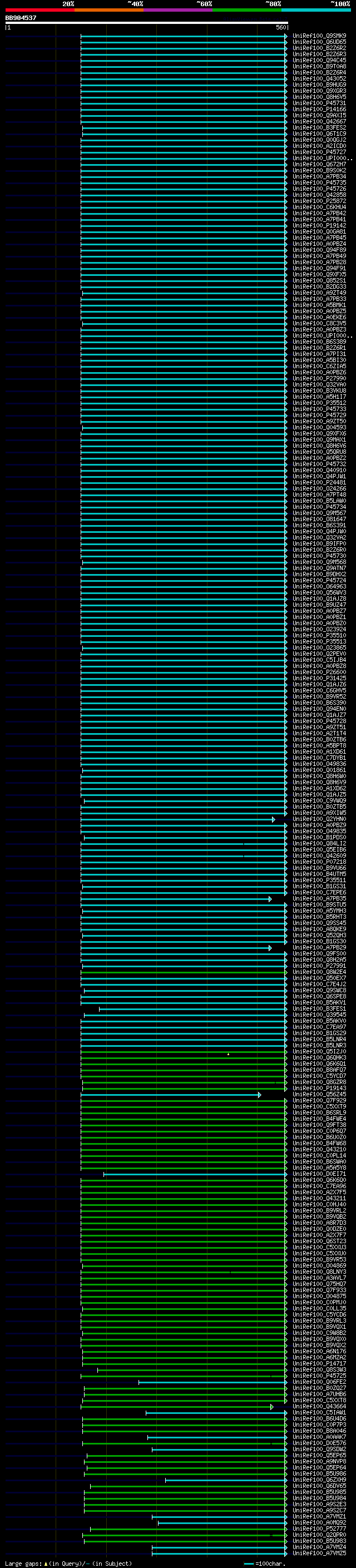This screenshot has height=1568, width=356.
Task: Select hit label UniRef100_C9VWQ9
Action: 319,801
